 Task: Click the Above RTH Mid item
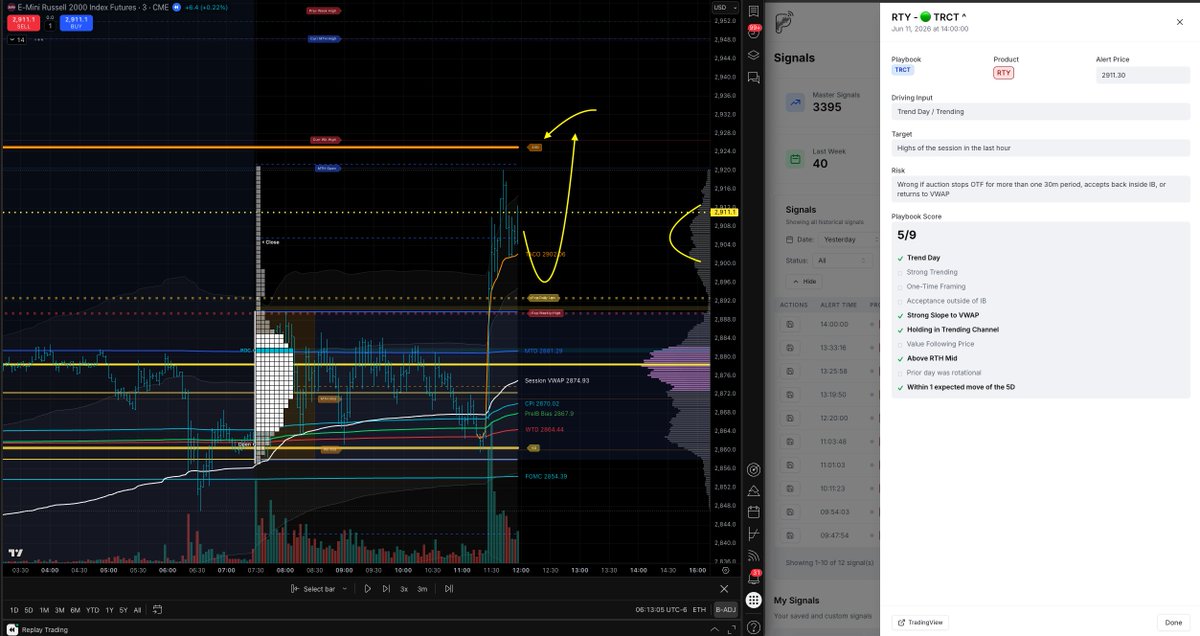(x=930, y=358)
